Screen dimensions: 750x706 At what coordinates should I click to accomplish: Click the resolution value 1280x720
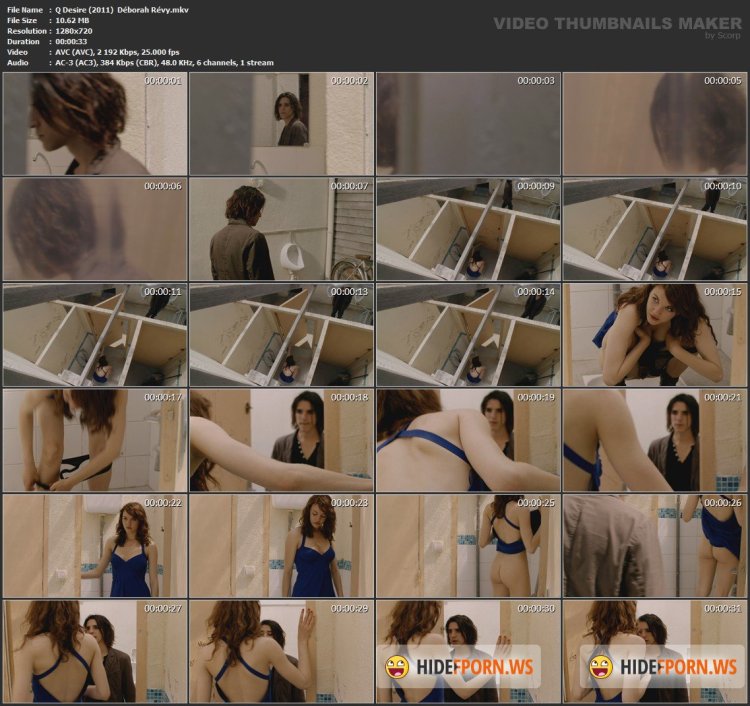point(74,31)
